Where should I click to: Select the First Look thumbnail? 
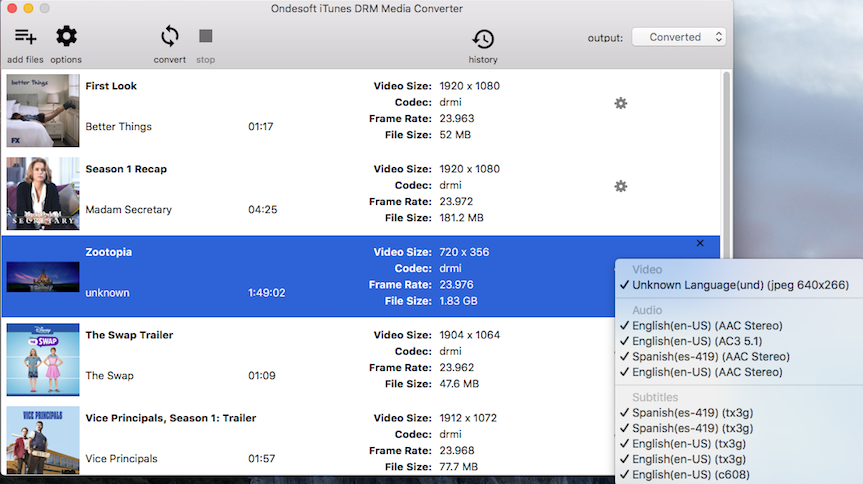[43, 111]
